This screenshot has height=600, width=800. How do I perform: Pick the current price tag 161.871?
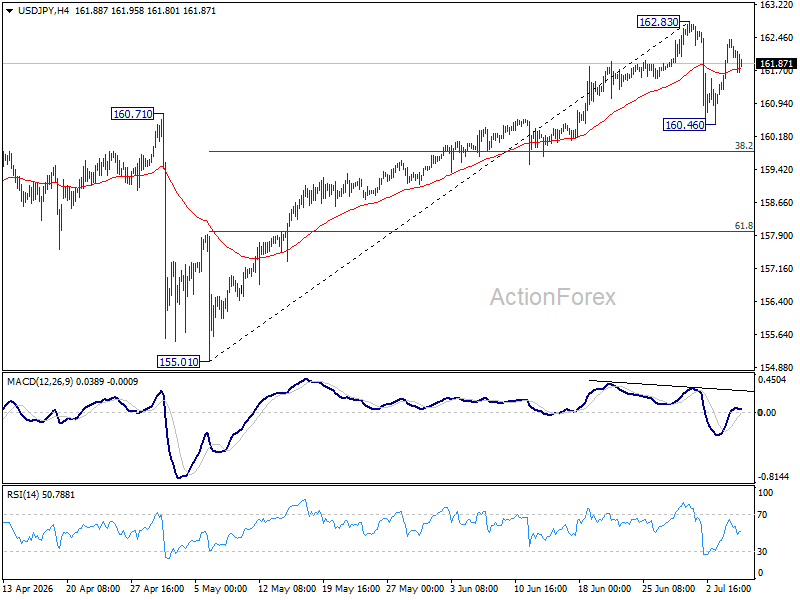[x=776, y=63]
